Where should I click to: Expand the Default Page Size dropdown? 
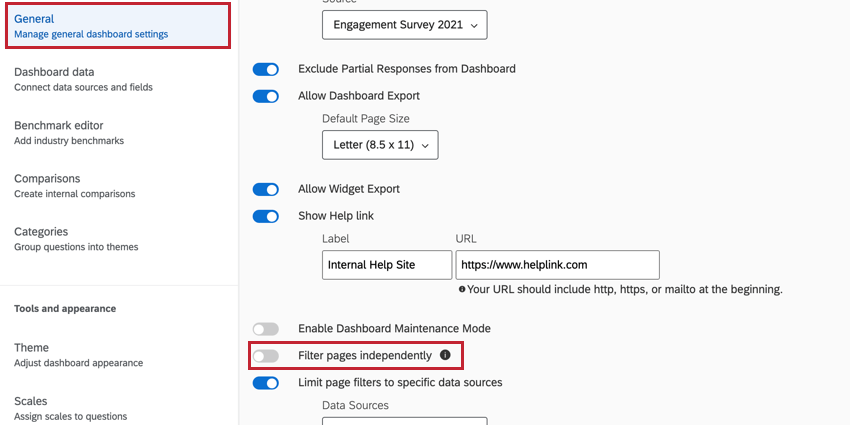point(380,145)
